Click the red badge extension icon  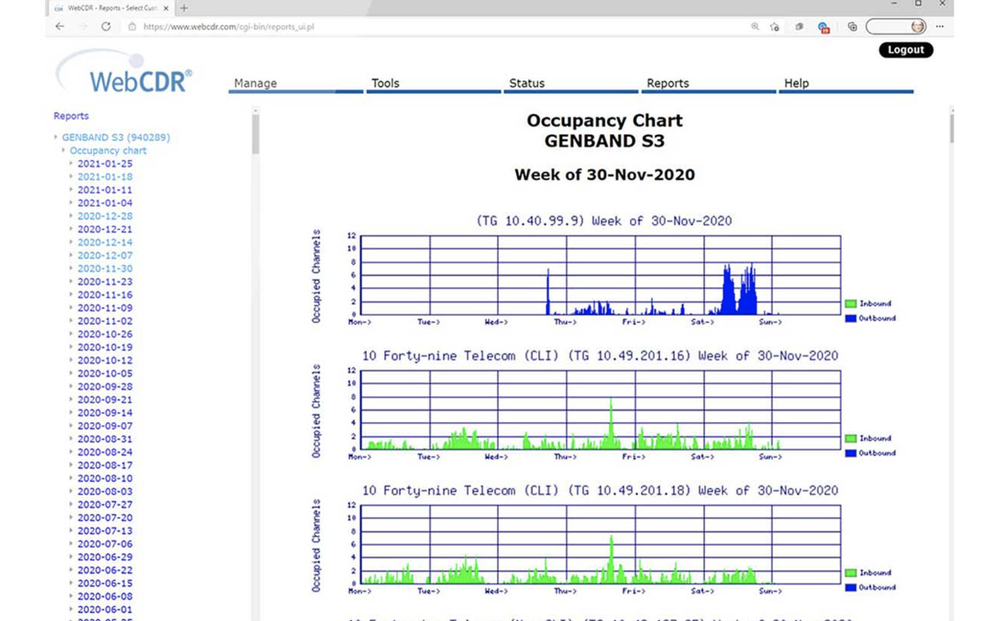click(x=823, y=27)
